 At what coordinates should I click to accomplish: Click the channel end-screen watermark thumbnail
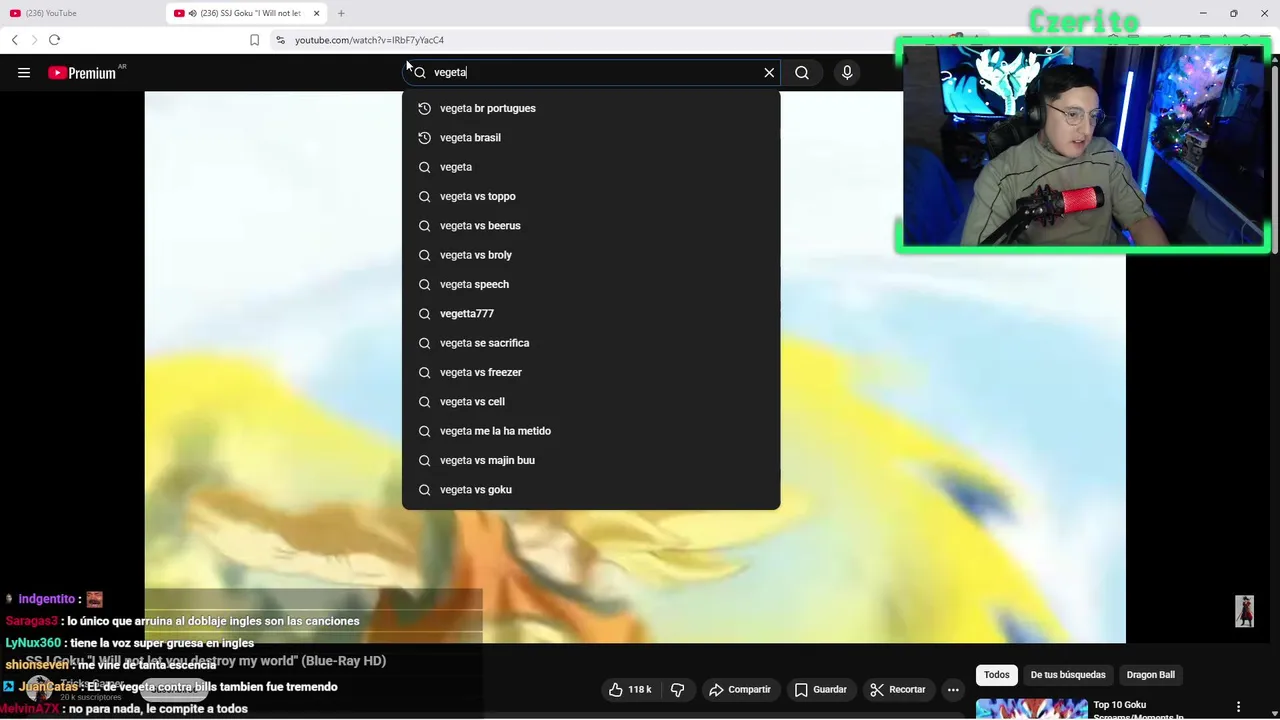(1244, 611)
